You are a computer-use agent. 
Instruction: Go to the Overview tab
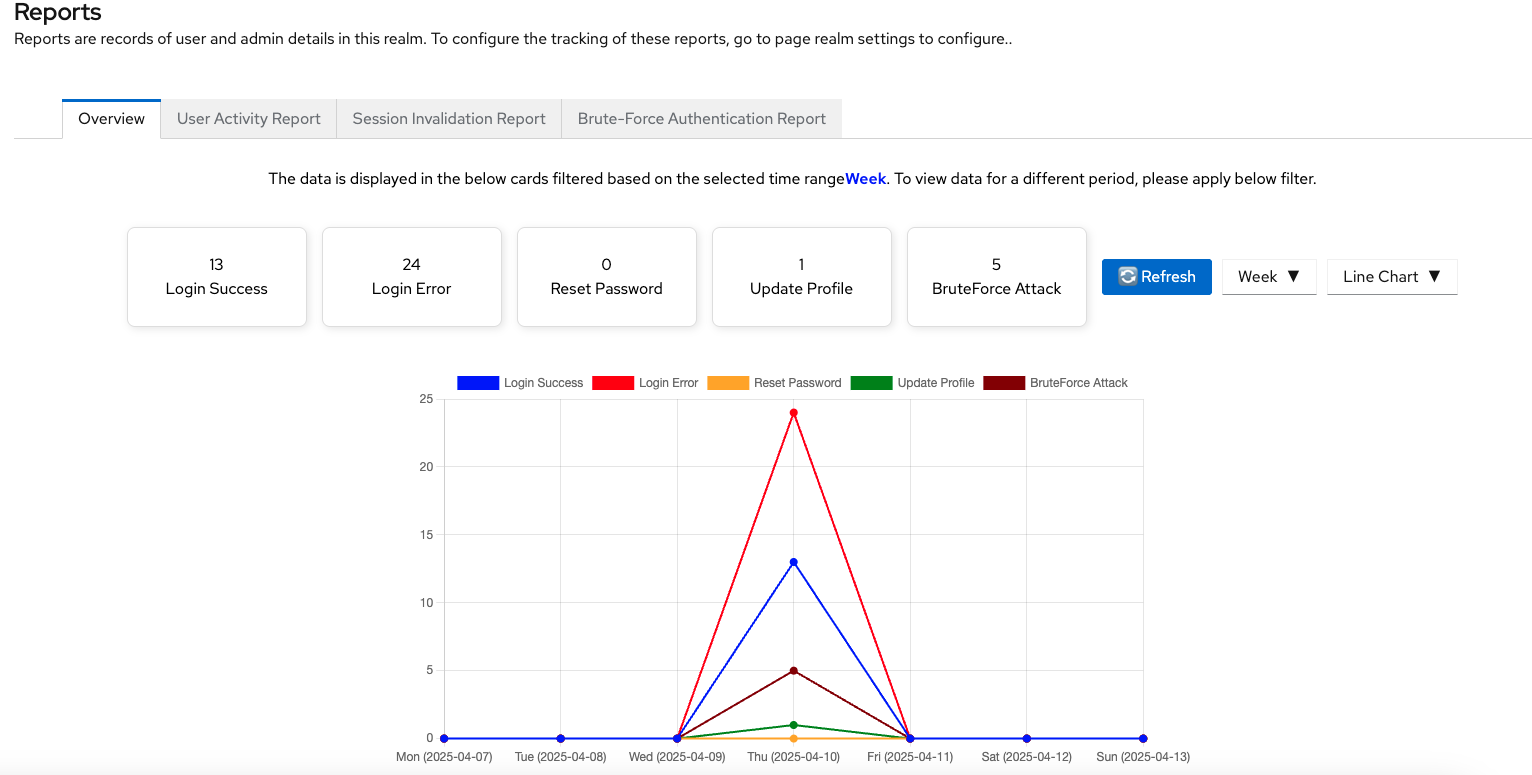(x=111, y=119)
